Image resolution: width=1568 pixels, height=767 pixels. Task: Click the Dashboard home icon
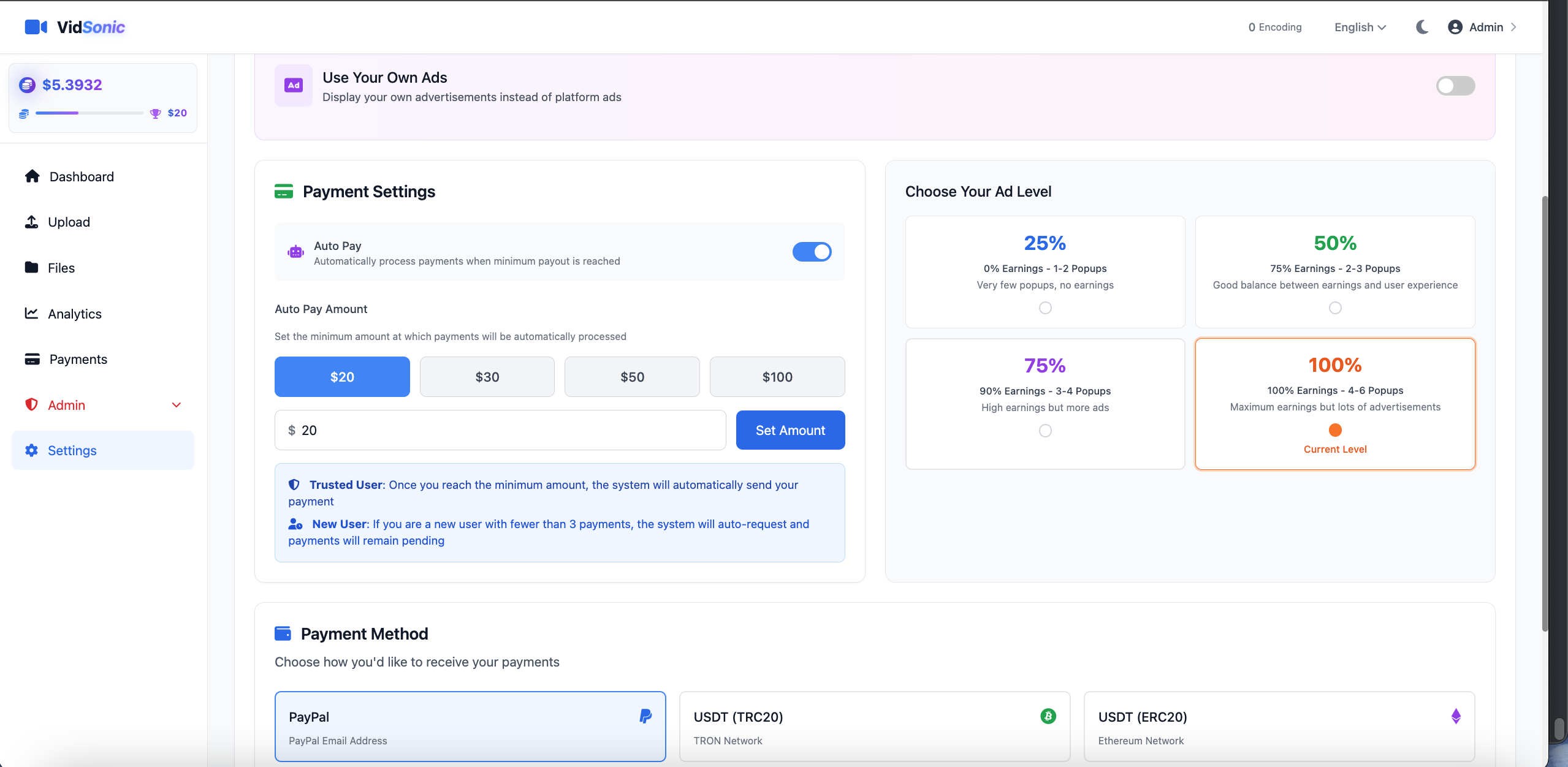pos(32,176)
